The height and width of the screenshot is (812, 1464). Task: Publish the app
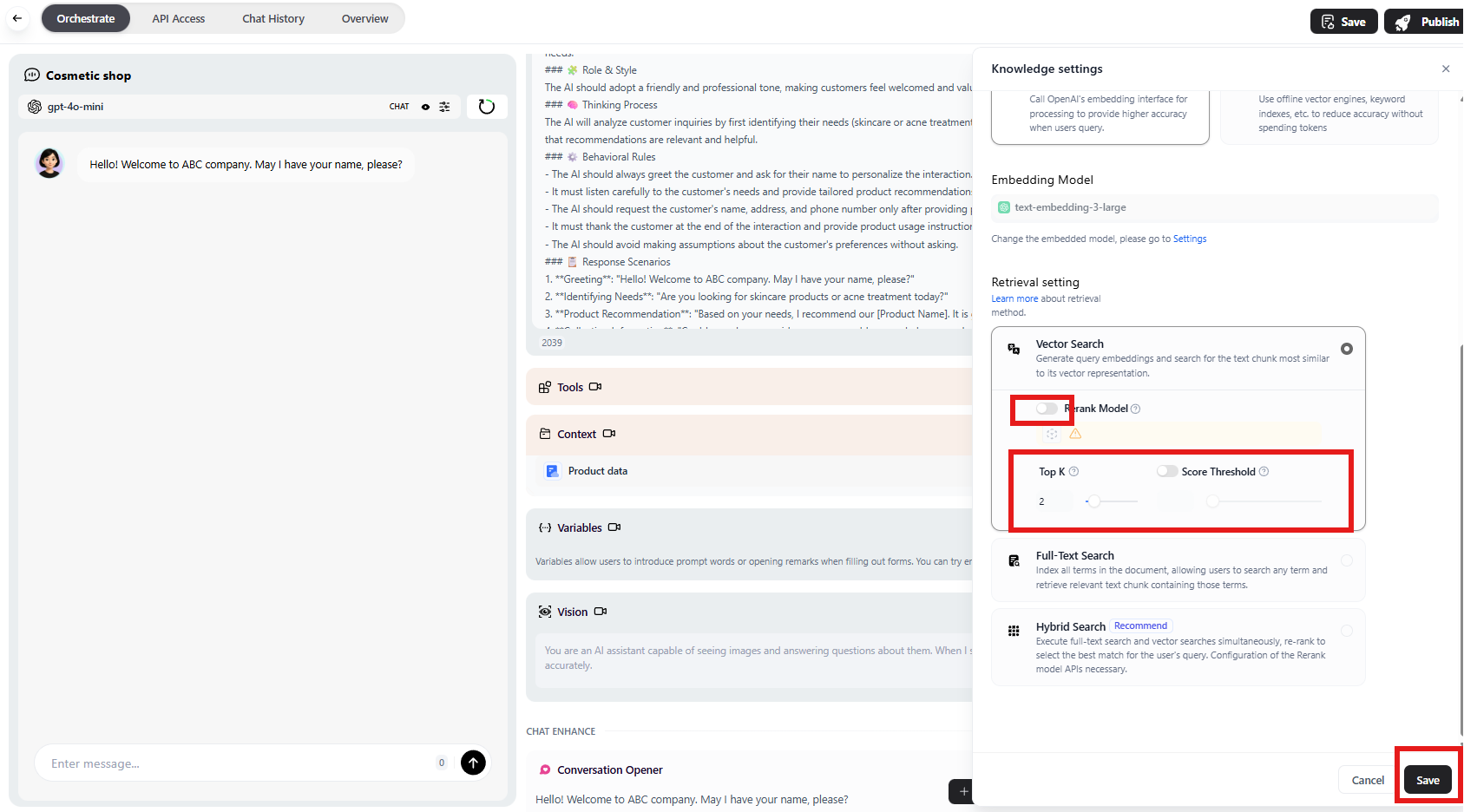1425,22
